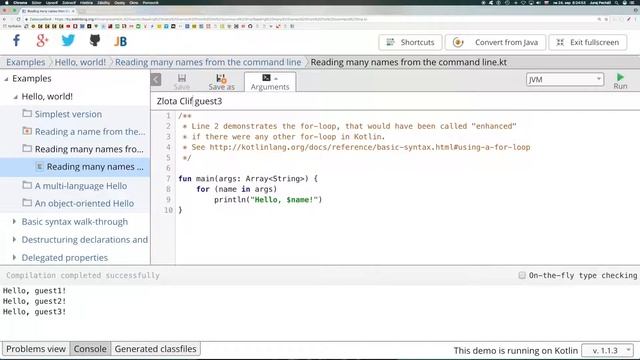Click Convert from Java button

[496, 42]
